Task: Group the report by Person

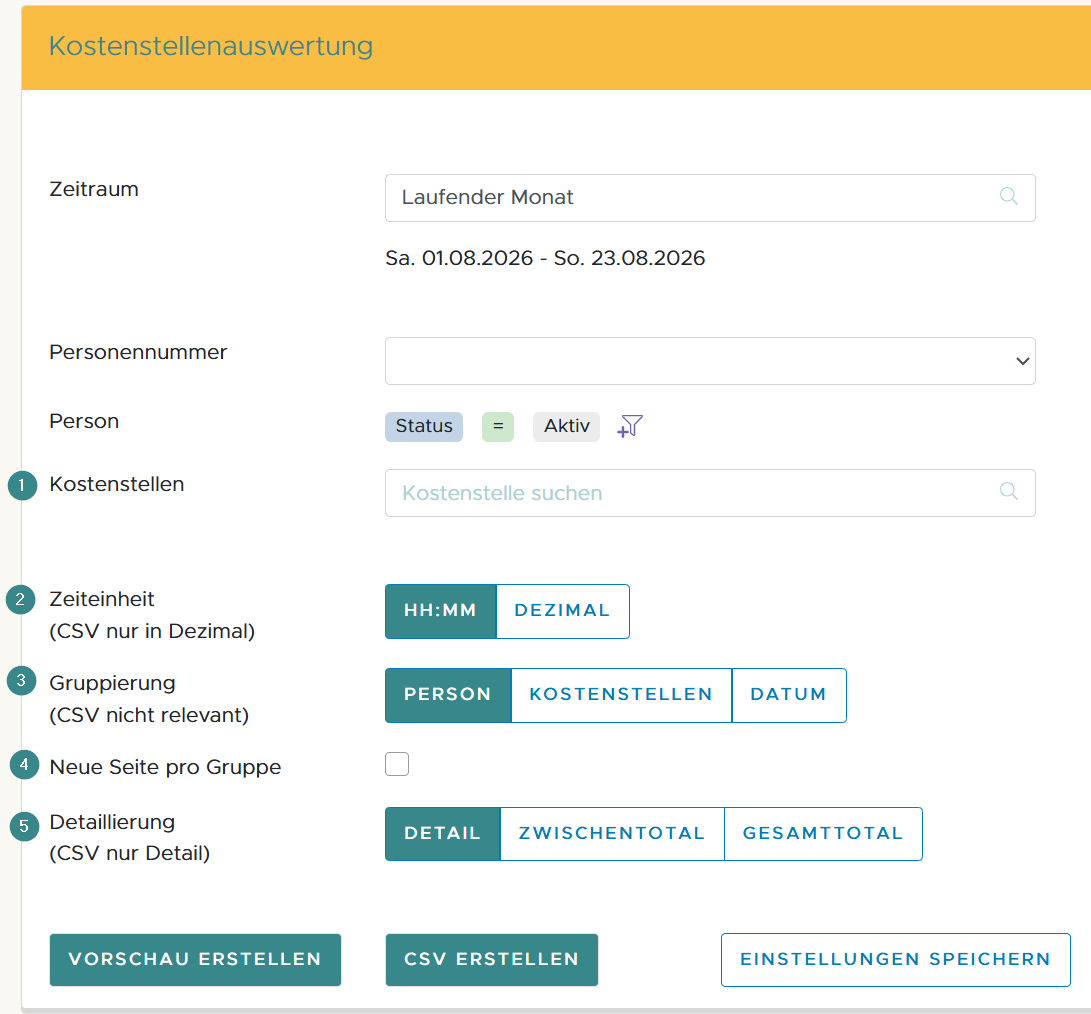Action: (448, 695)
